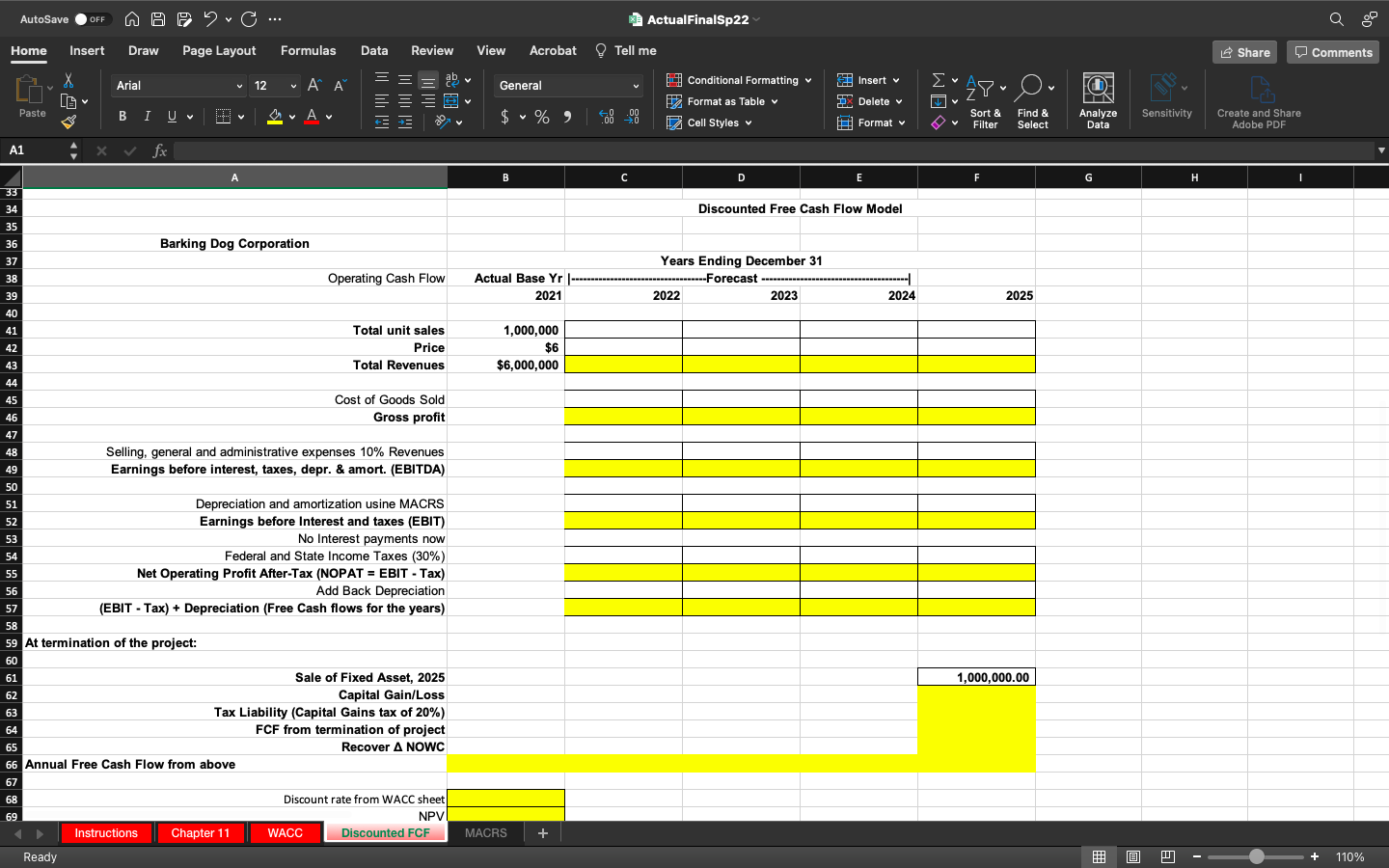Screen dimensions: 1389x868
Task: Toggle middle vertical alignment
Action: 405,80
